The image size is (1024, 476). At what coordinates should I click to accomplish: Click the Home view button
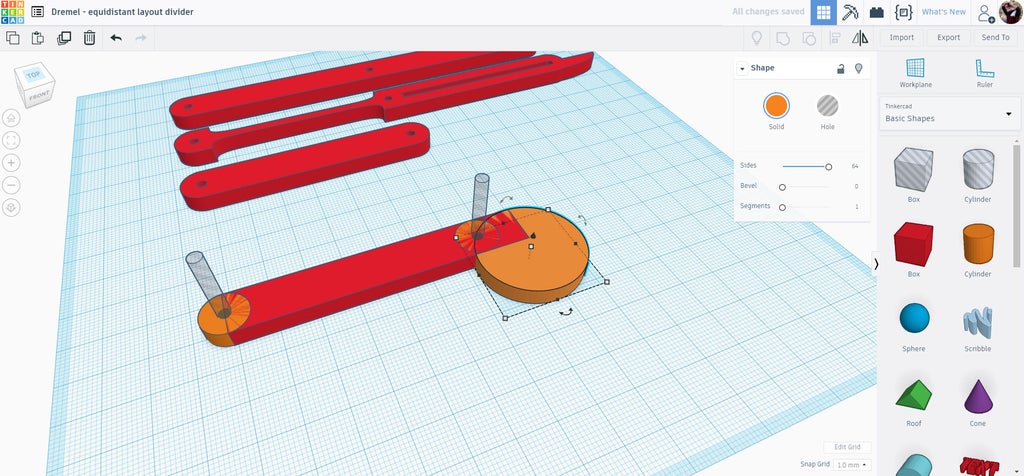pyautogui.click(x=11, y=118)
